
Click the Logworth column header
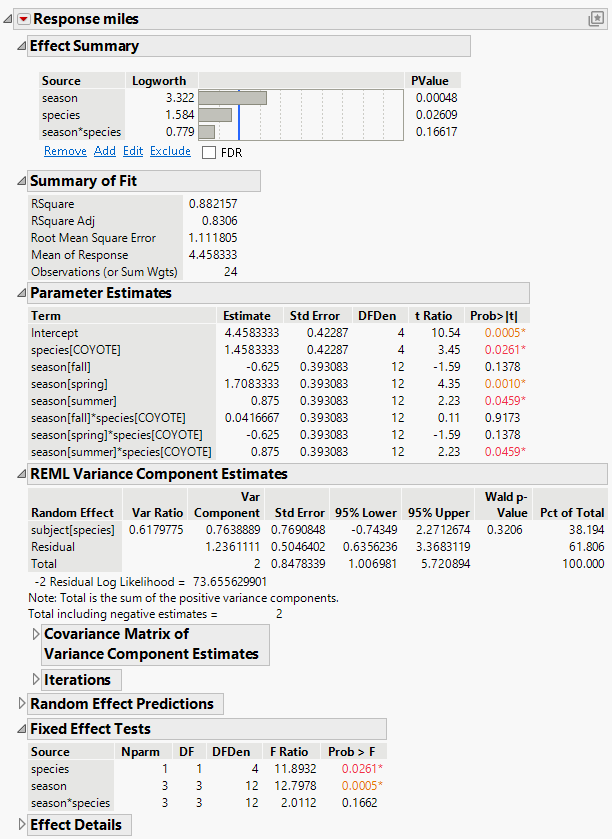click(x=153, y=81)
